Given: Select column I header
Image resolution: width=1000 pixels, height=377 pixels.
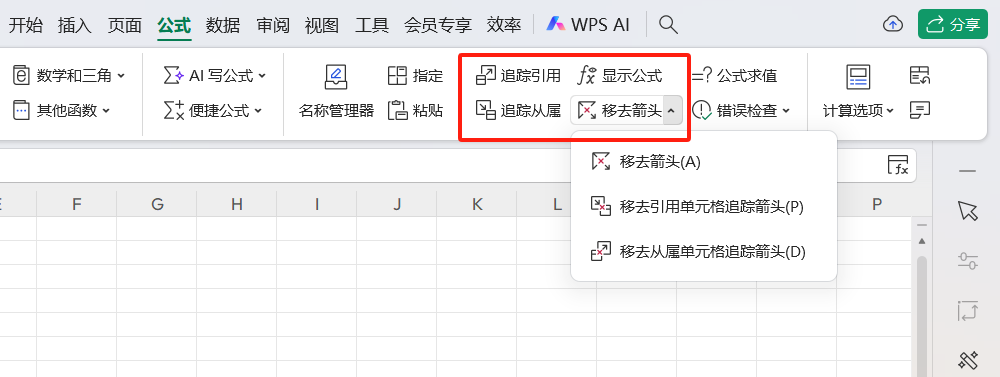Looking at the screenshot, I should point(317,204).
